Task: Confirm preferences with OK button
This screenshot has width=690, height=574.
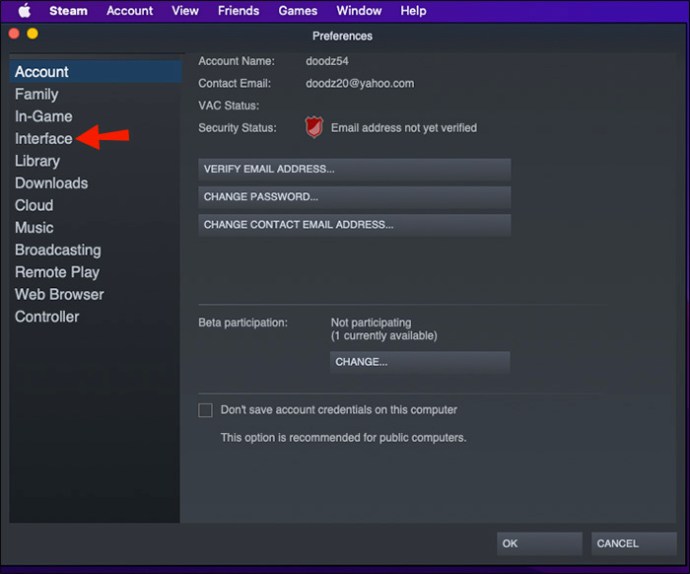Action: click(x=540, y=544)
